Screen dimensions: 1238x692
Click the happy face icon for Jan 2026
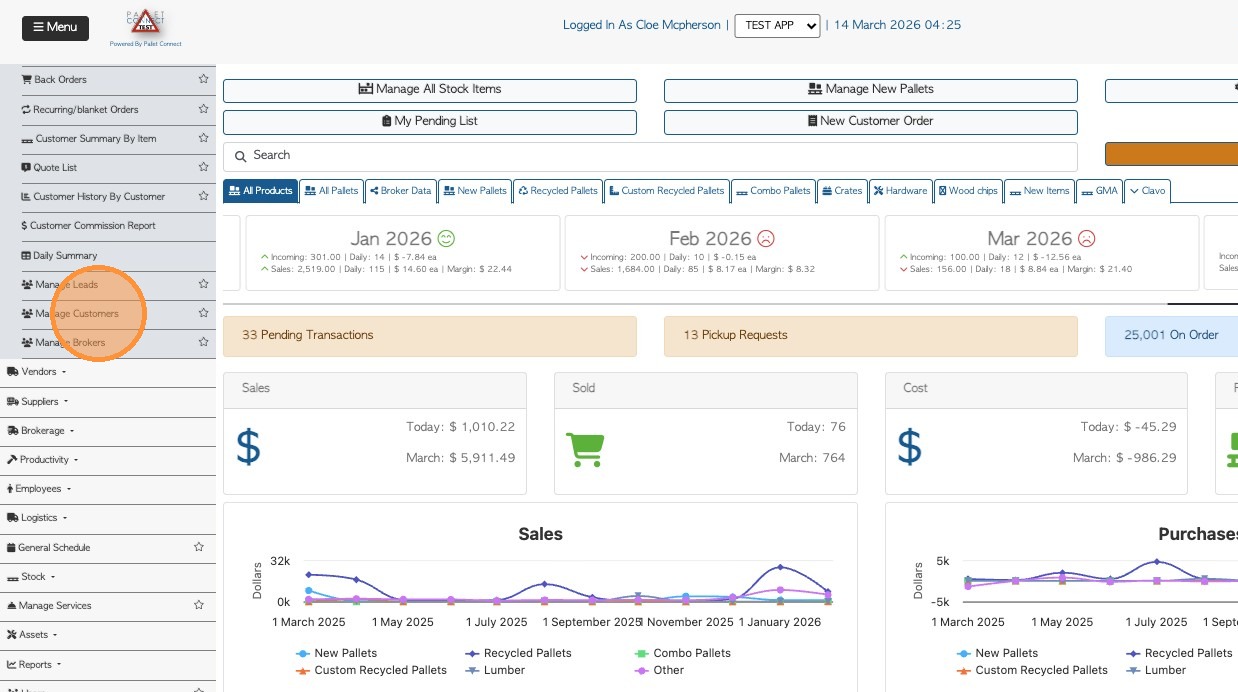click(x=446, y=239)
